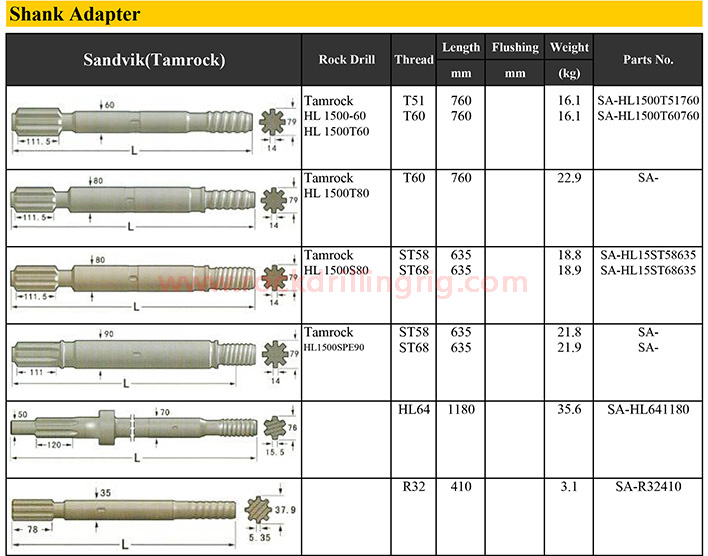Select the Thread column header

point(413,60)
